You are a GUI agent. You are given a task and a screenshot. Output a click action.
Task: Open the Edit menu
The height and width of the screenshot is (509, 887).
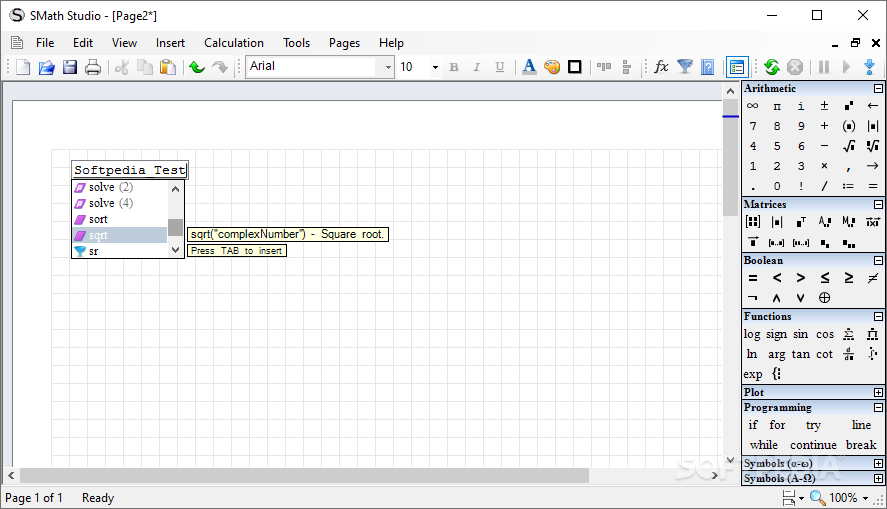click(x=83, y=43)
